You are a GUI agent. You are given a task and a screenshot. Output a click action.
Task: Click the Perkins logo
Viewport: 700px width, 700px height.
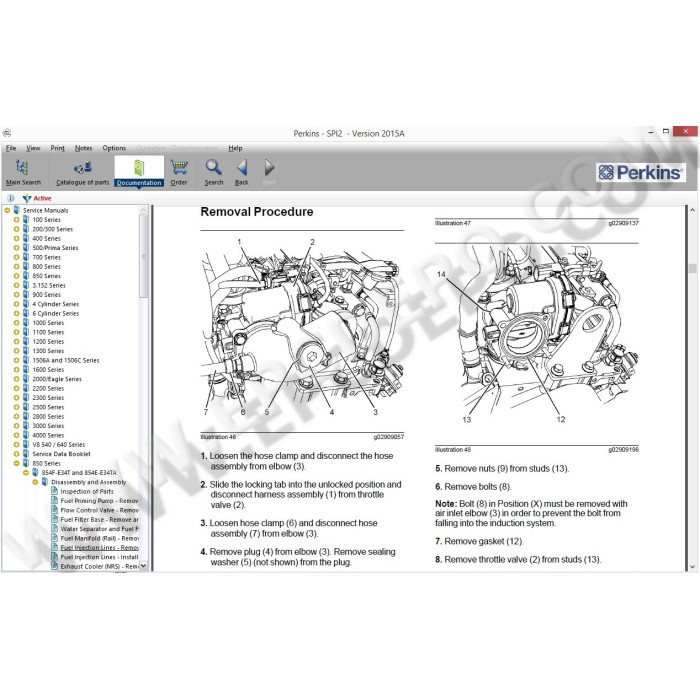tap(640, 172)
